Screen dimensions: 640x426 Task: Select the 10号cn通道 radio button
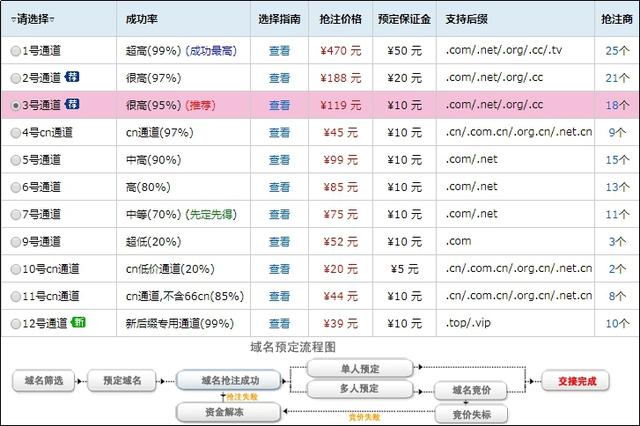pyautogui.click(x=16, y=269)
